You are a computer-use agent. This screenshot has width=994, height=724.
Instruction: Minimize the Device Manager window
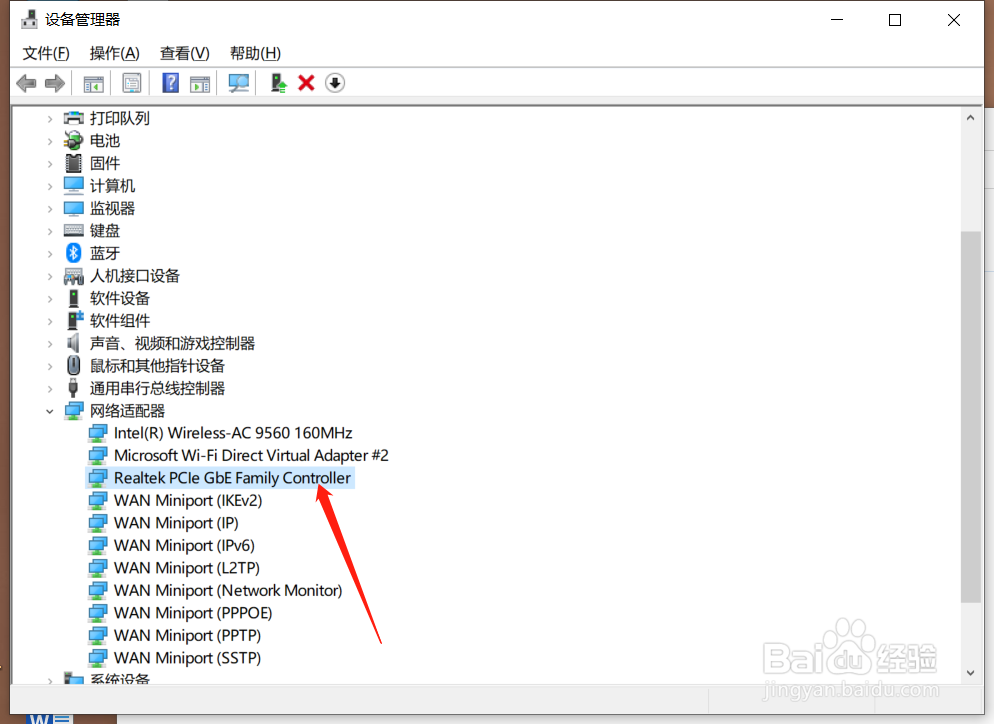pos(837,20)
